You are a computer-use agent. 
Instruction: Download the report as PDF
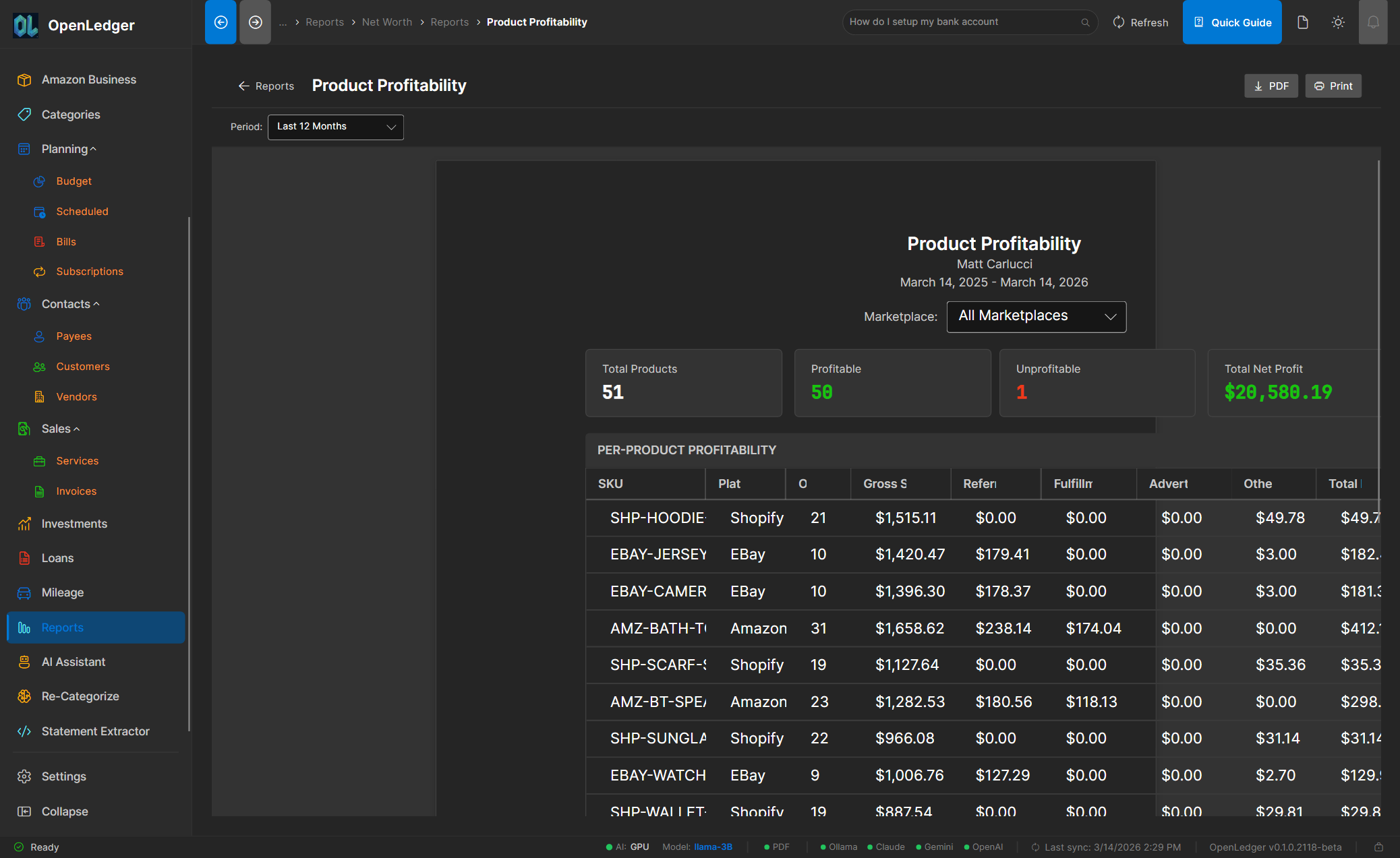pyautogui.click(x=1271, y=86)
